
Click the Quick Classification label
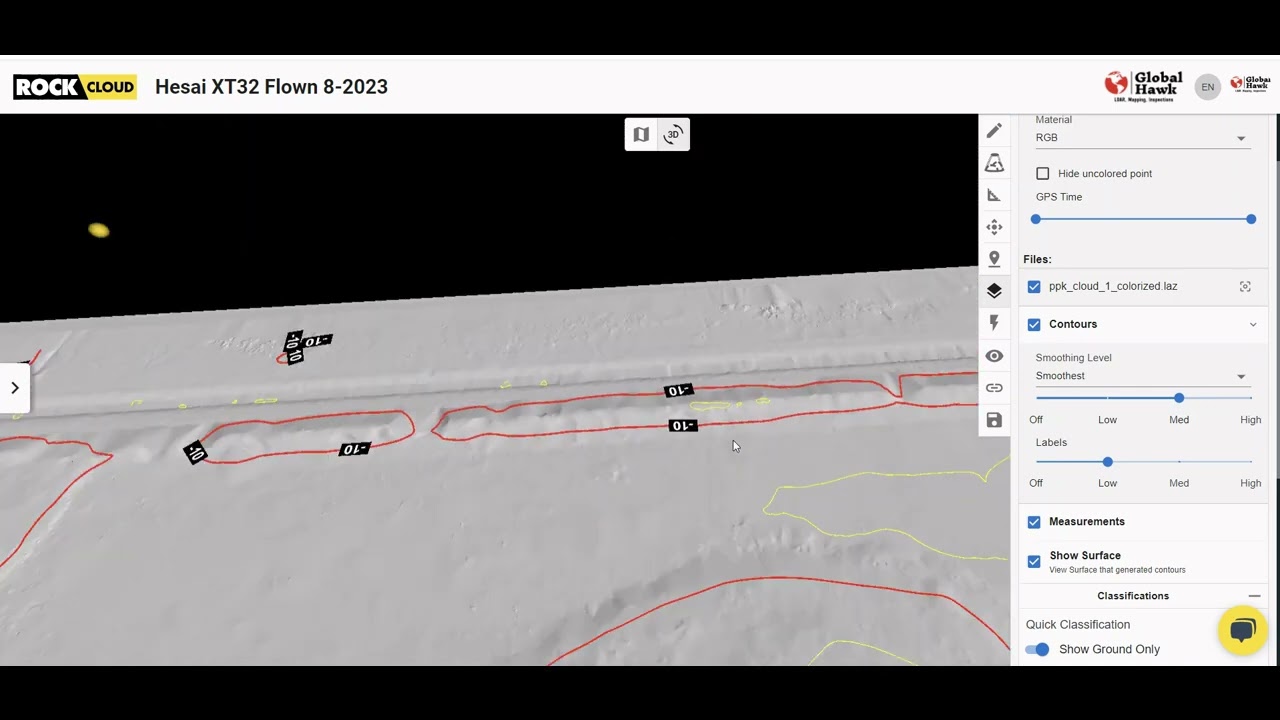tap(1078, 625)
